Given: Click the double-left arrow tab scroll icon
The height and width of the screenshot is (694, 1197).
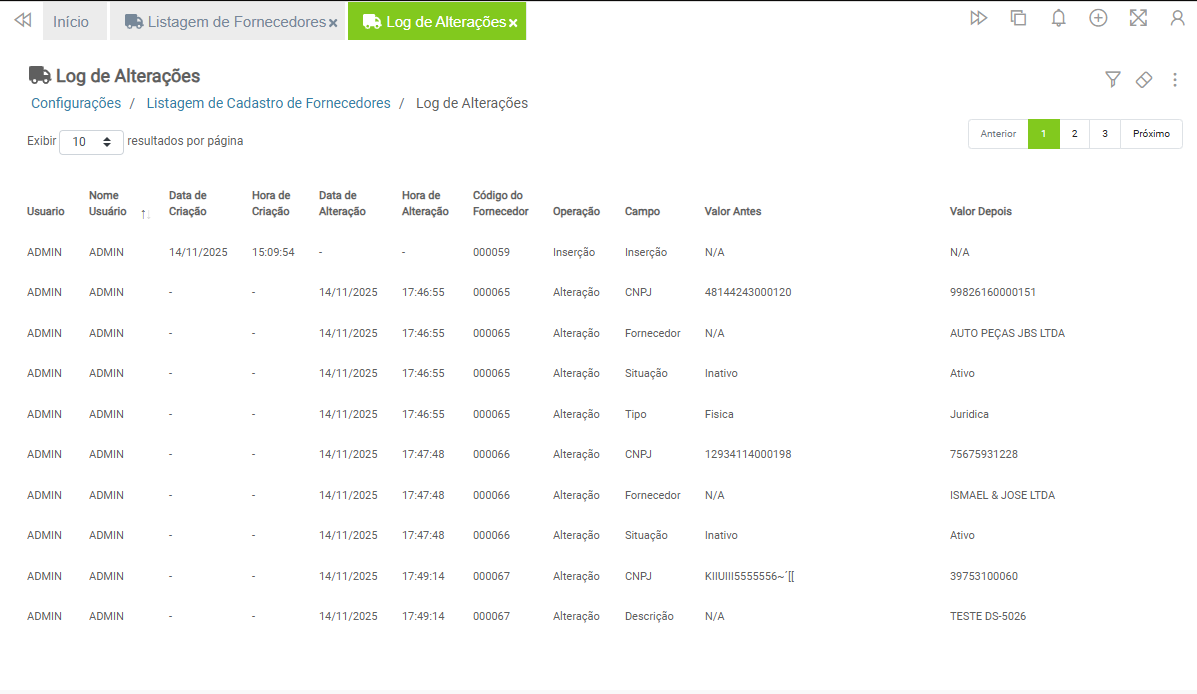Looking at the screenshot, I should pos(22,21).
